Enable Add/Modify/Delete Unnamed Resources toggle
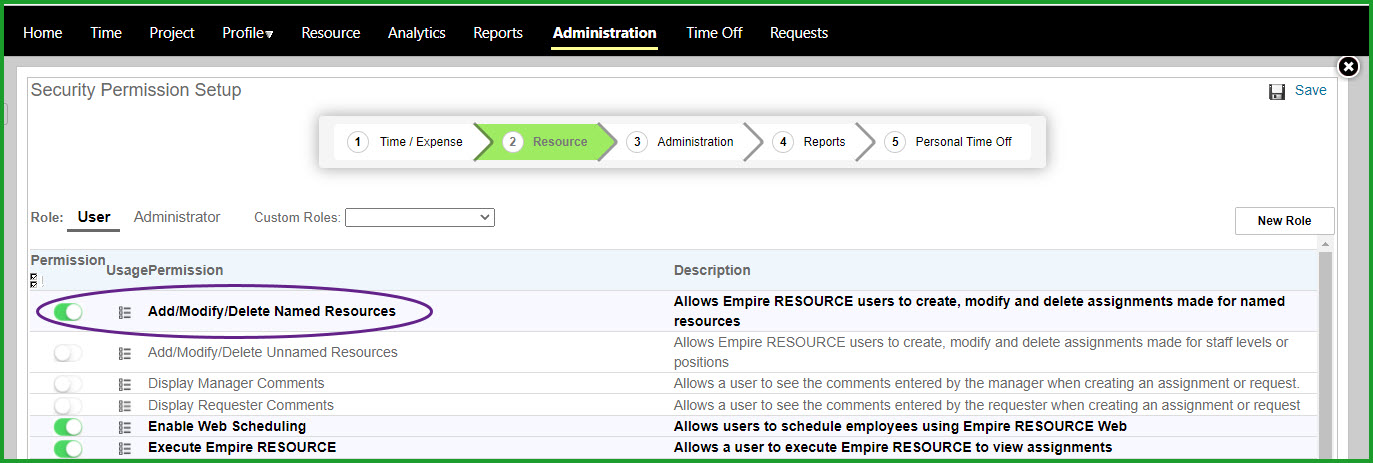The height and width of the screenshot is (463, 1373). click(68, 353)
